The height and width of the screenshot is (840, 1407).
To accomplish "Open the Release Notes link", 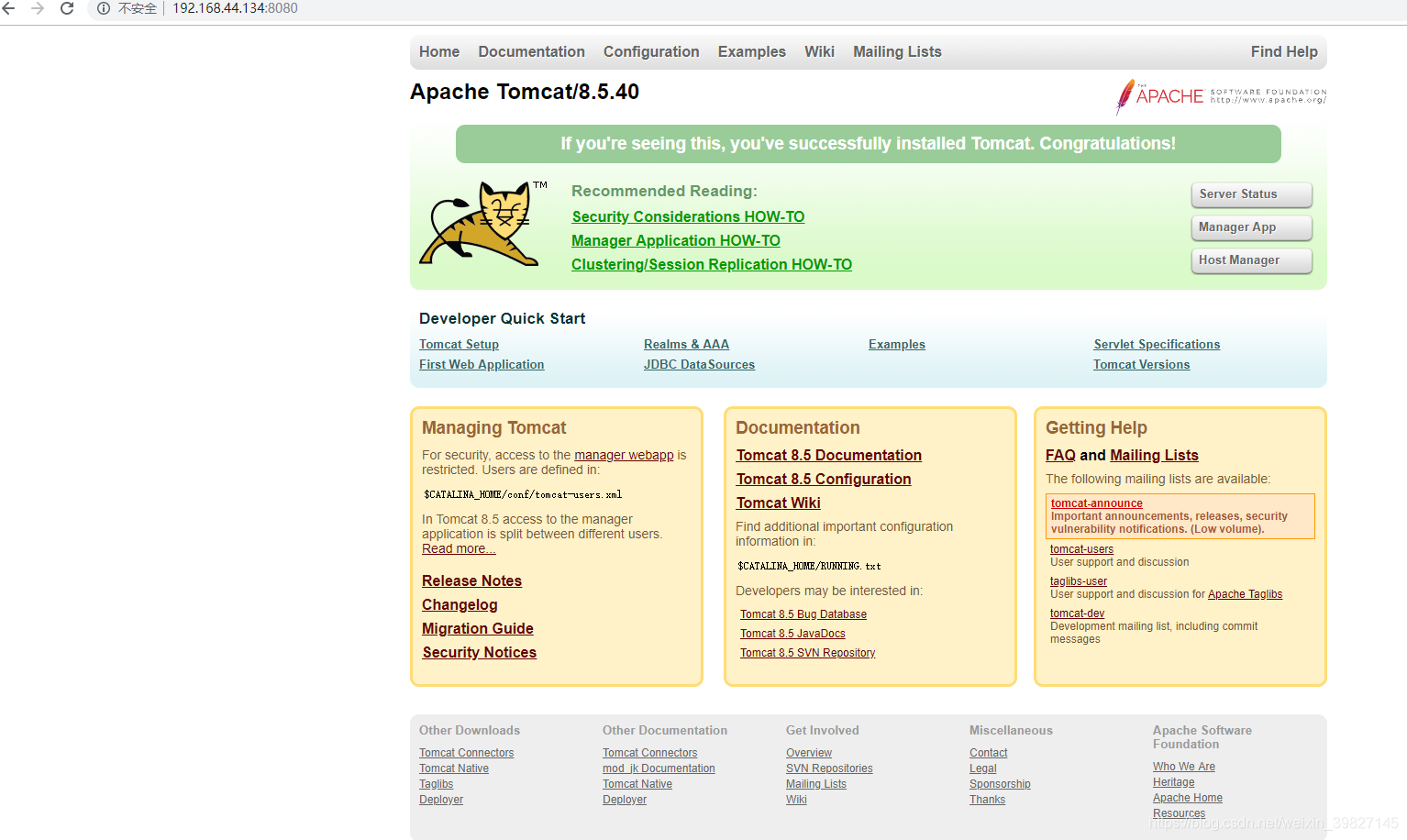I will [x=471, y=580].
